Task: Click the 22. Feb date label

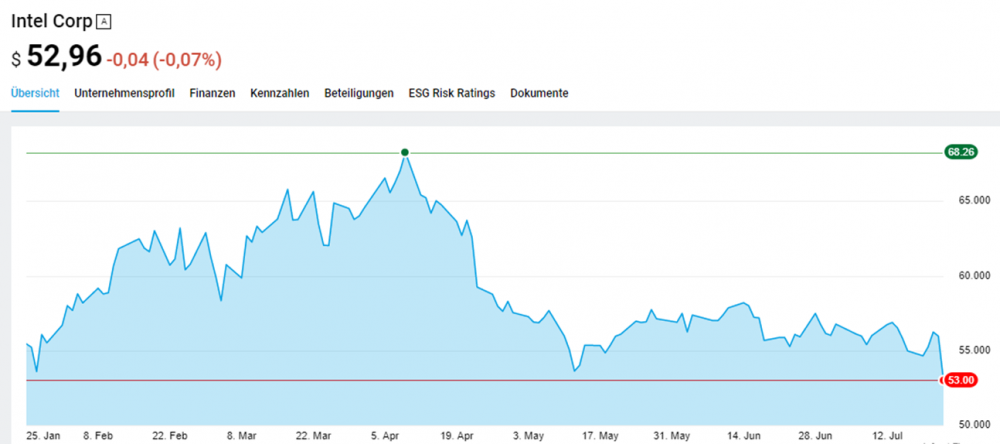Action: point(169,437)
